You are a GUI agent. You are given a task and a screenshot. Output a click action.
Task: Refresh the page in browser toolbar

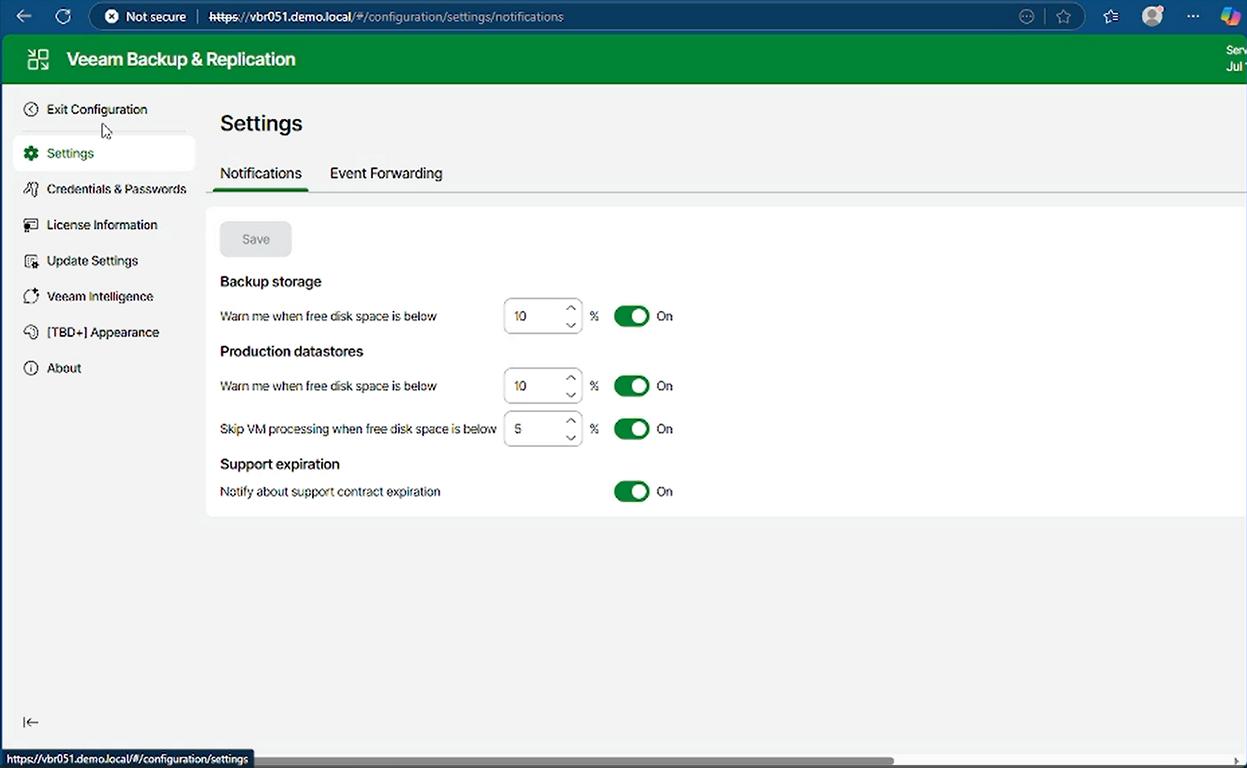coord(63,17)
